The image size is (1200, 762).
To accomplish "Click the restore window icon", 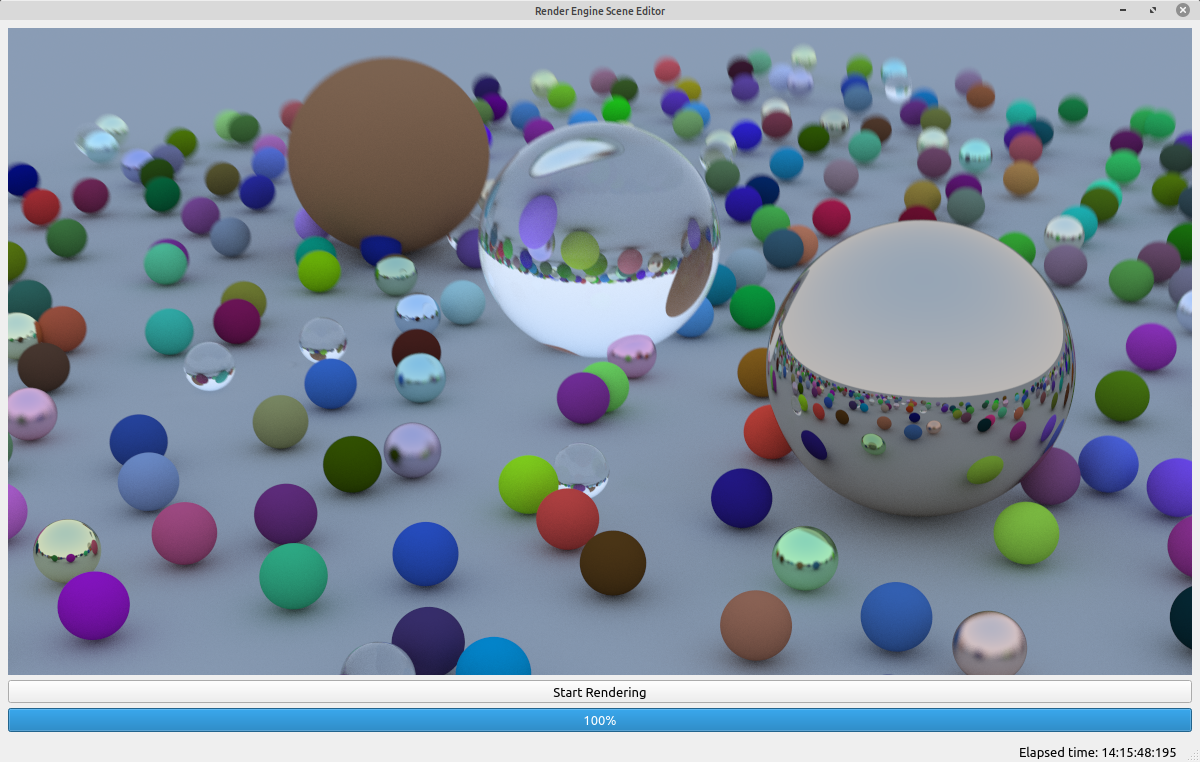I will click(1152, 10).
